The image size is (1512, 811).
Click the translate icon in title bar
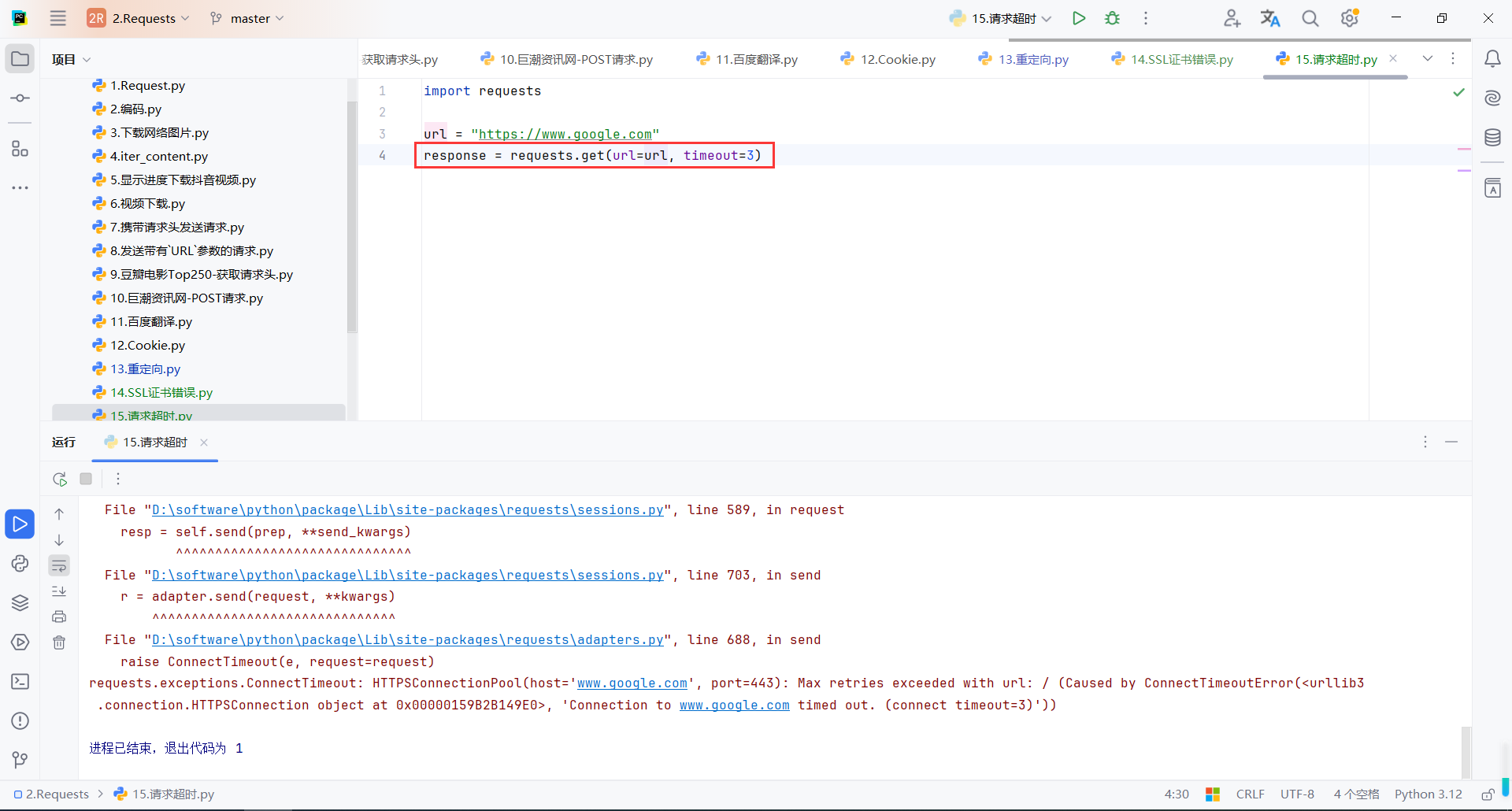tap(1270, 18)
